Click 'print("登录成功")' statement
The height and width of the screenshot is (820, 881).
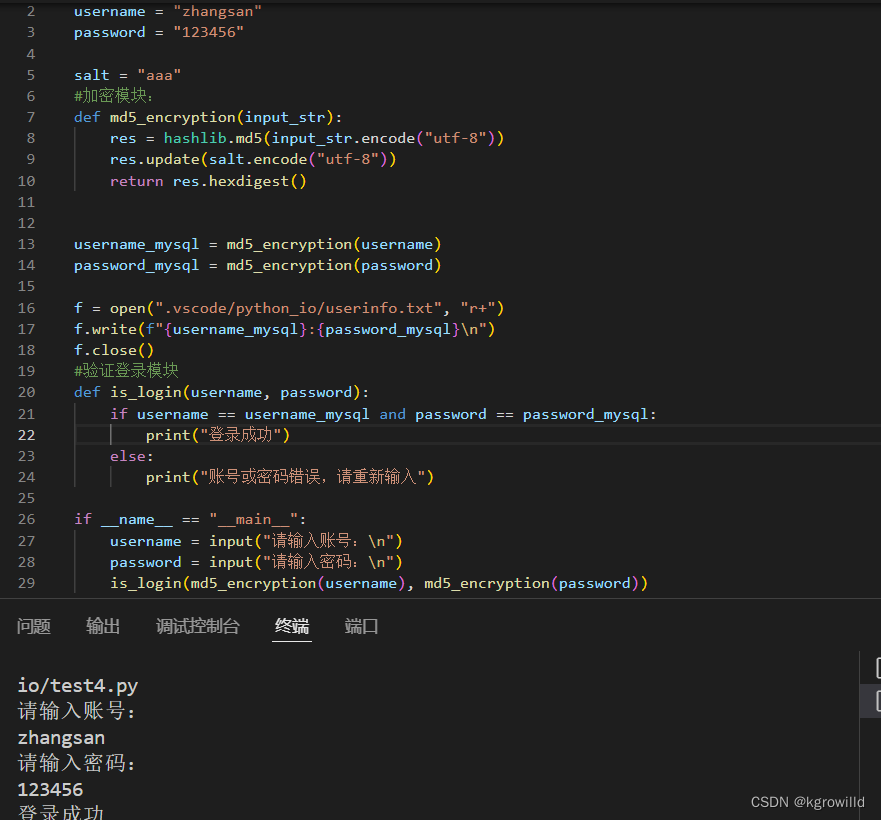(217, 435)
